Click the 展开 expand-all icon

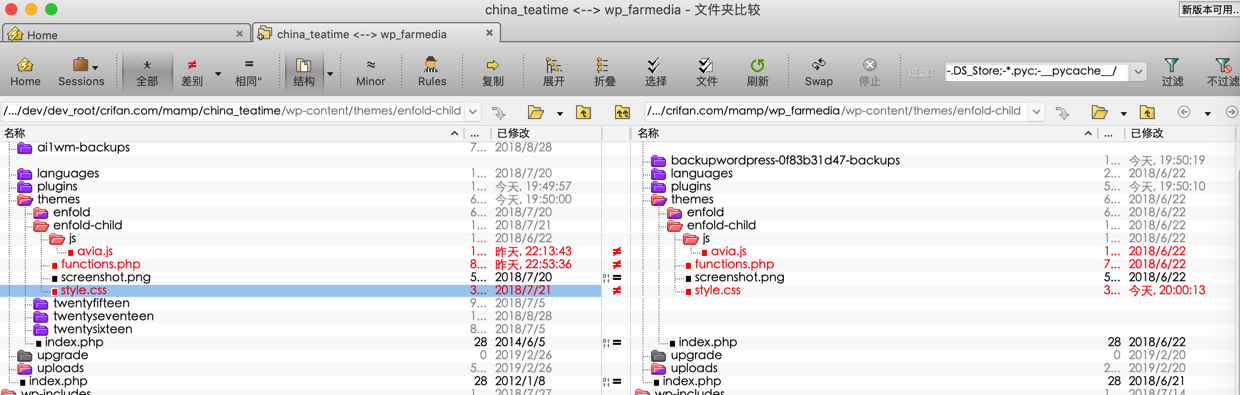pos(553,71)
